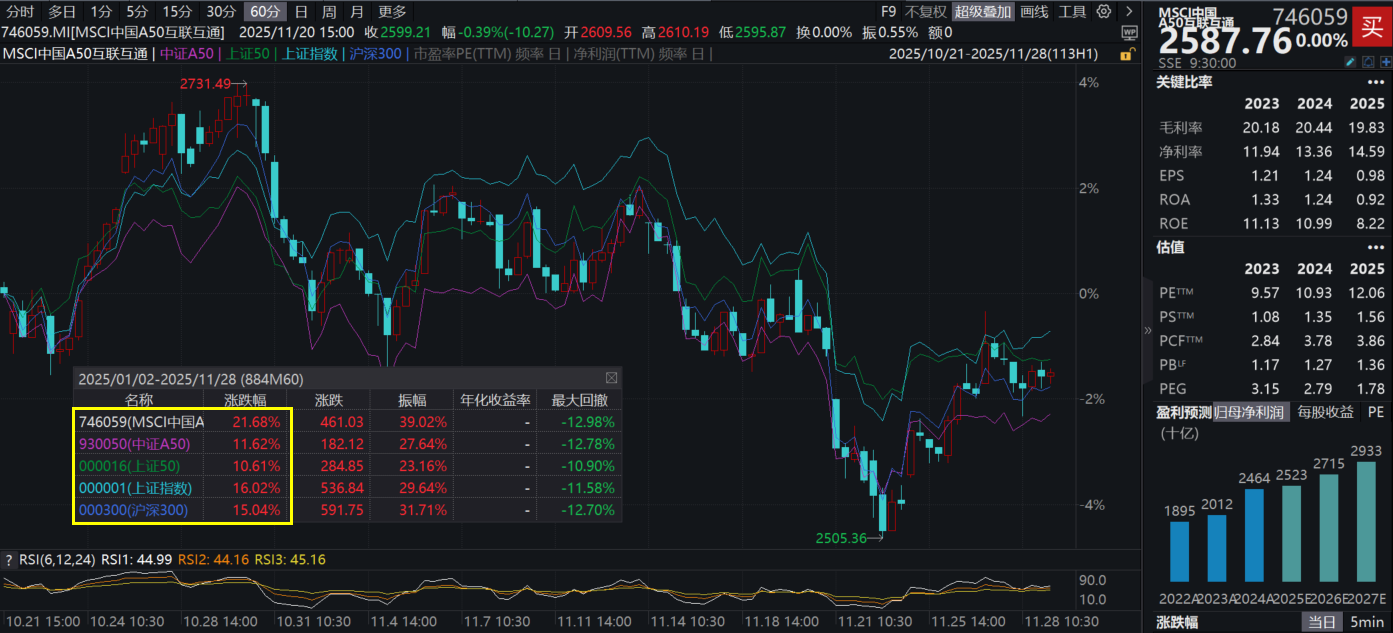Open the 画线 drawing tools
The image size is (1393, 633).
(1035, 12)
